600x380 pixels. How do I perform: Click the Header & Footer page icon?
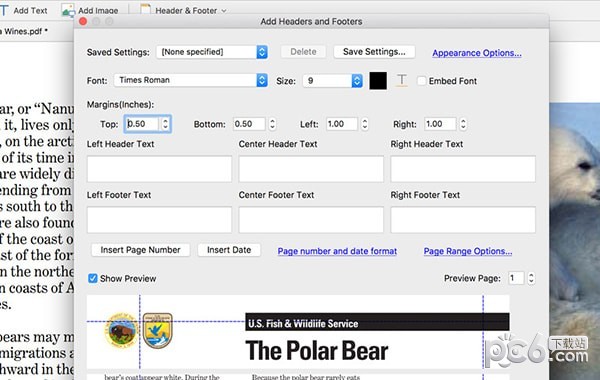point(145,10)
